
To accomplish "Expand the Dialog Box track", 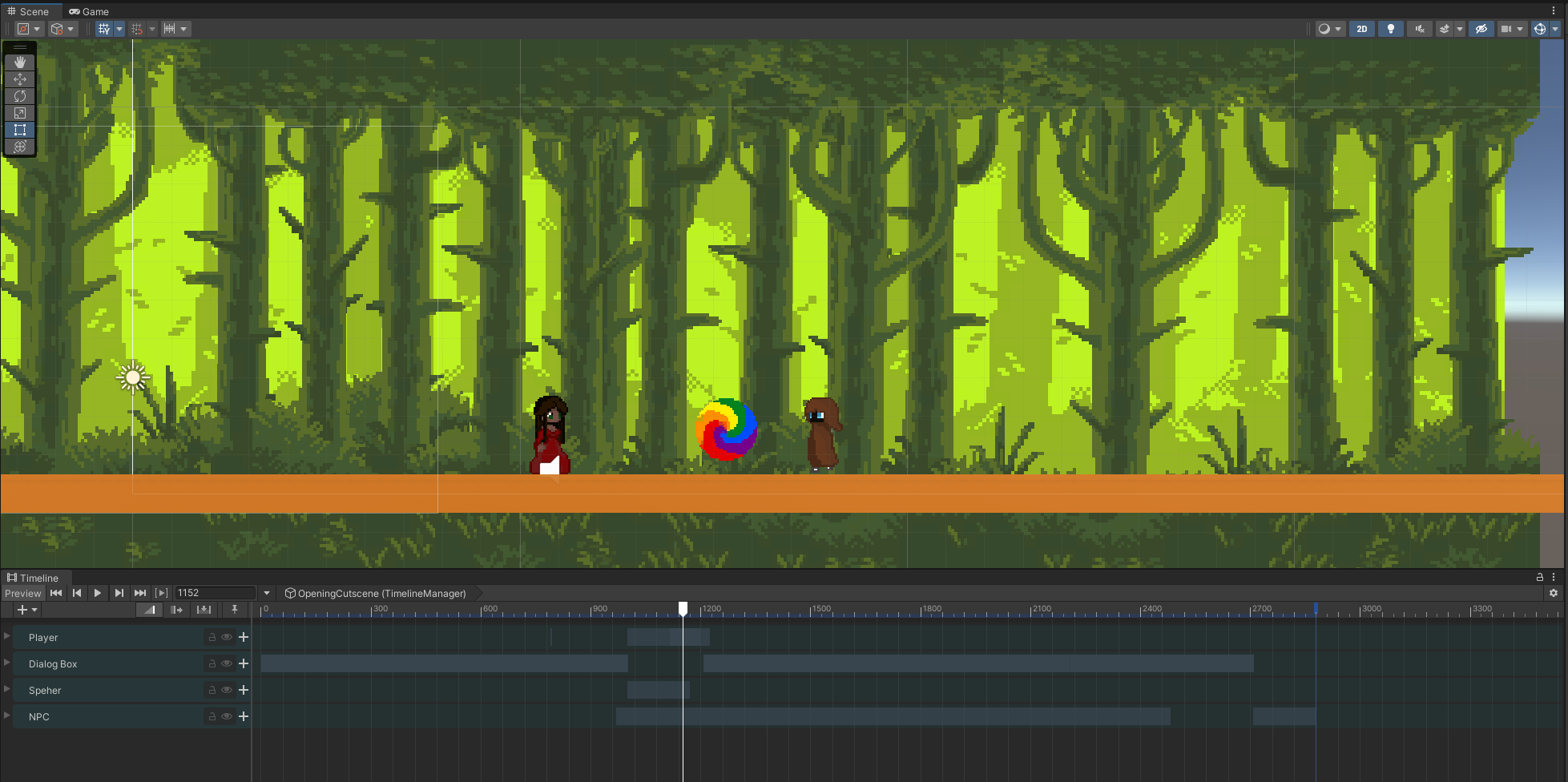I will pyautogui.click(x=7, y=663).
